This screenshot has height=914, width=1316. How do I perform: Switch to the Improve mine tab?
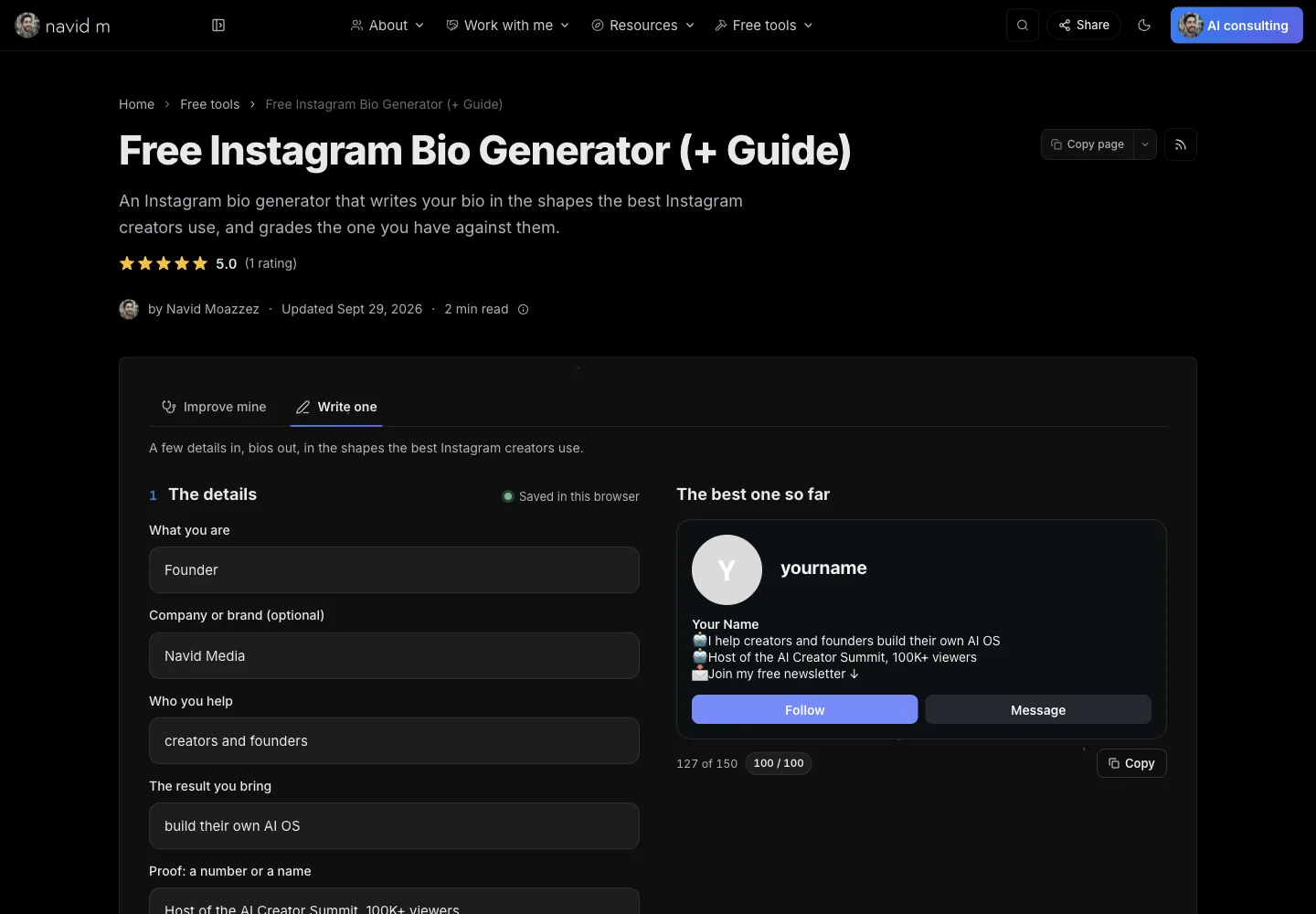click(214, 408)
